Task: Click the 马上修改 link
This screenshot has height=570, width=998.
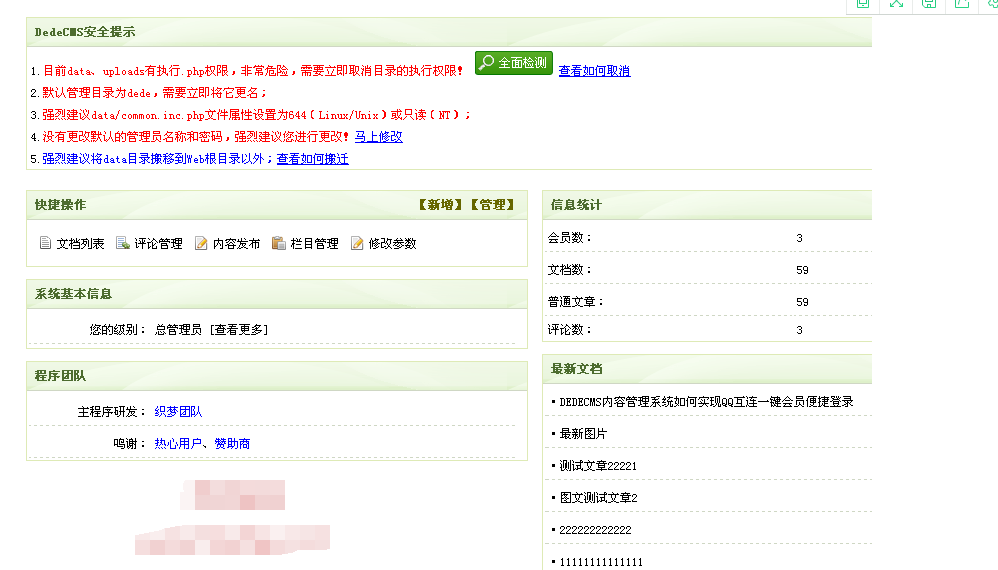Action: [379, 137]
